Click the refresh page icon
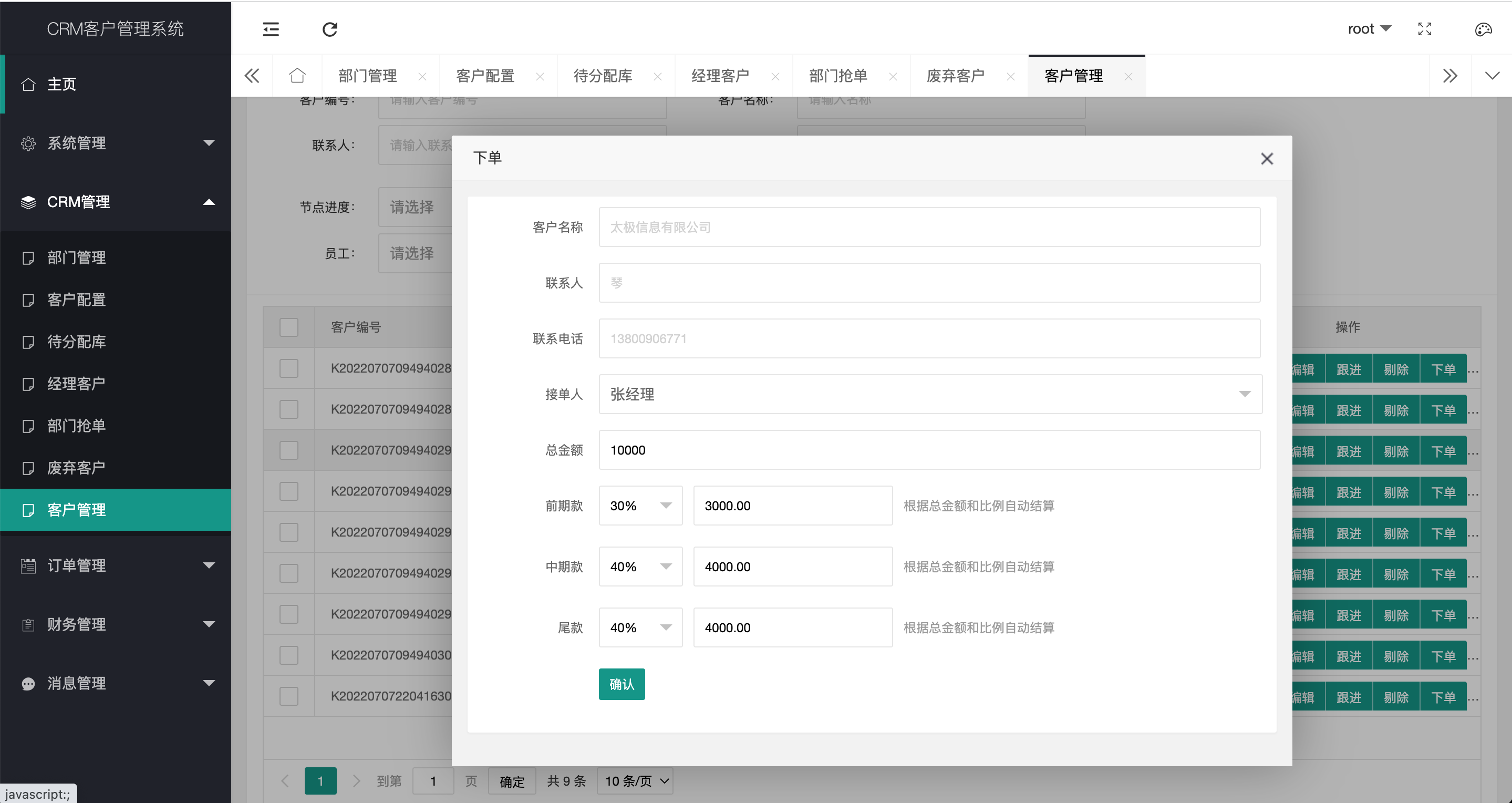Viewport: 1512px width, 803px height. coord(330,29)
